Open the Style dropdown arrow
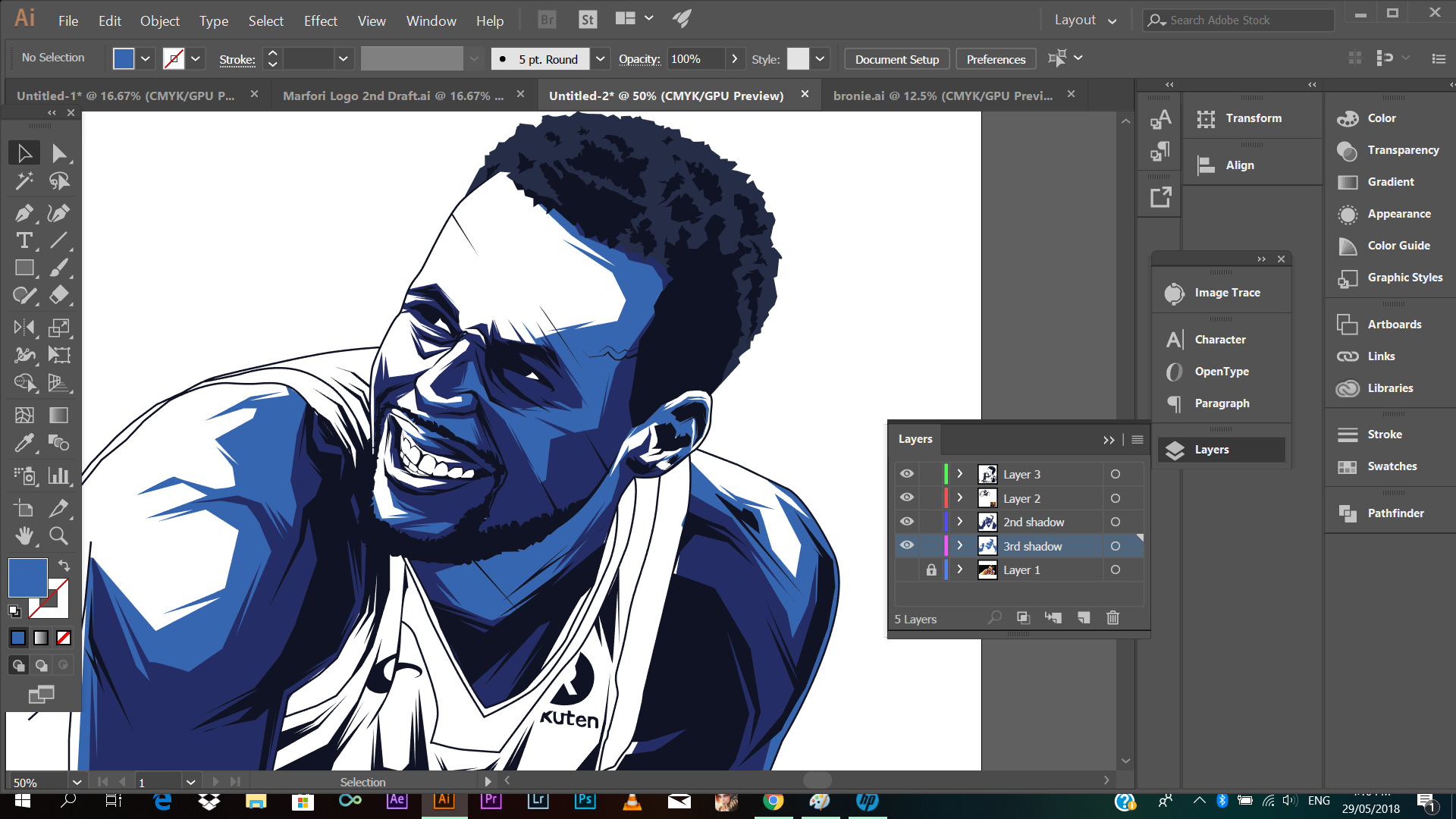Screen dimensions: 1456x819 click(820, 58)
